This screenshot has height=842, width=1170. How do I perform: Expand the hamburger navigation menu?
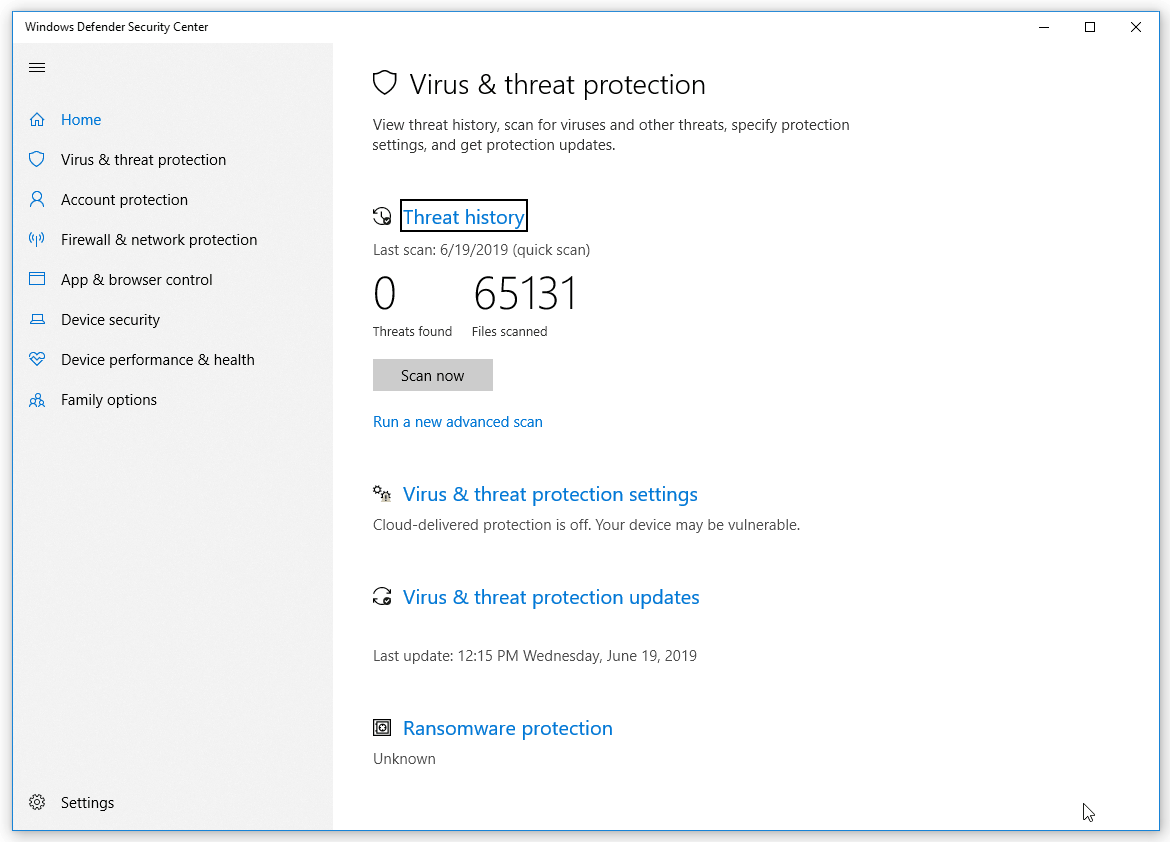(37, 67)
